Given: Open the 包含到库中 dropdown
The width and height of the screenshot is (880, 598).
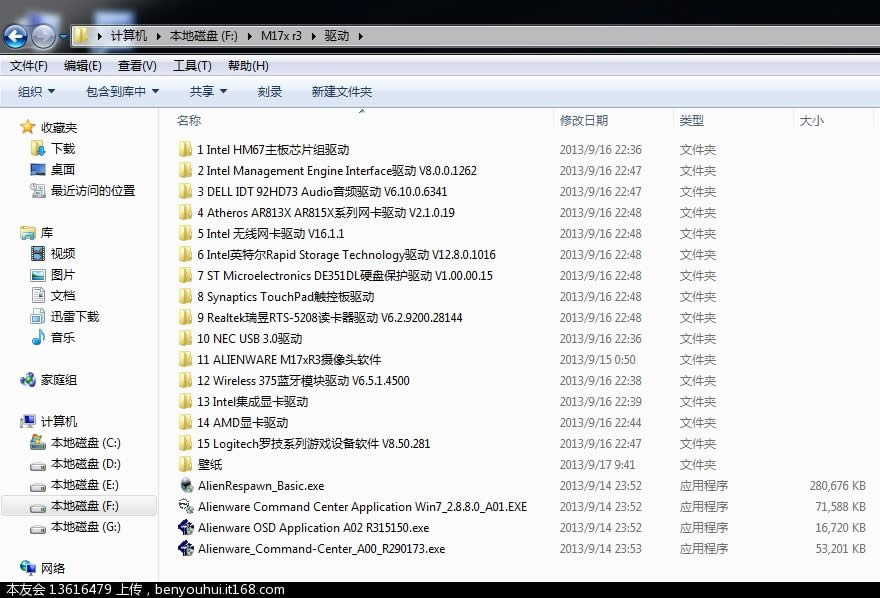Looking at the screenshot, I should tap(122, 91).
